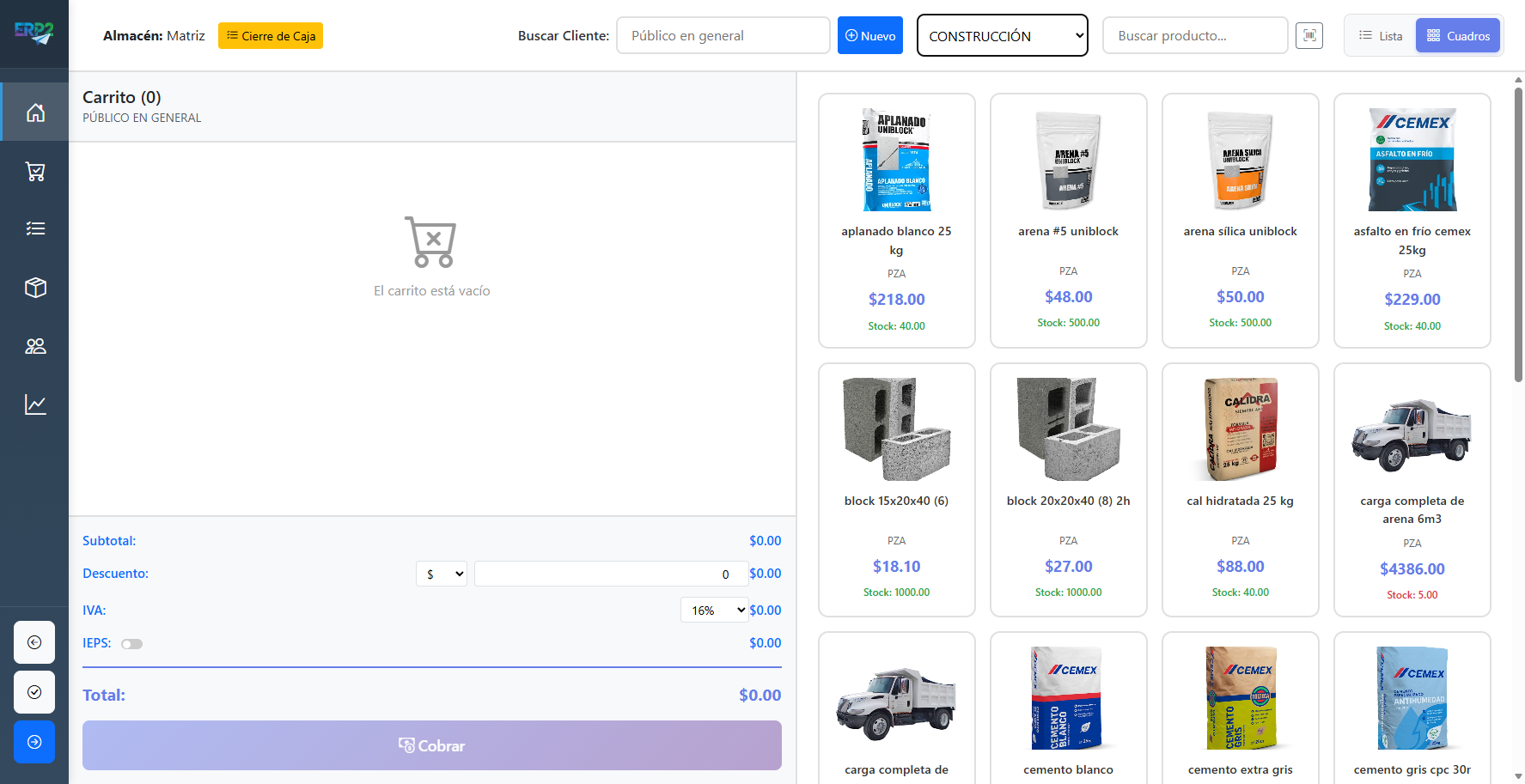This screenshot has height=784, width=1525.
Task: Open the discount type $ dropdown
Action: [441, 574]
